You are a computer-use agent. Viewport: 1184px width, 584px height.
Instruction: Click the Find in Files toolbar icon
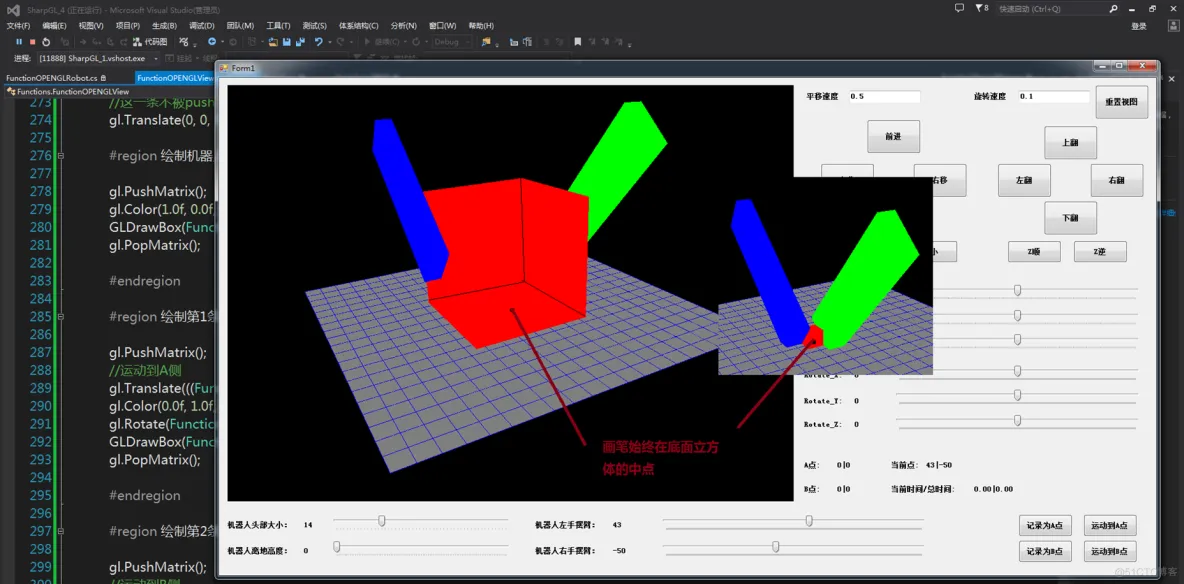[x=486, y=42]
